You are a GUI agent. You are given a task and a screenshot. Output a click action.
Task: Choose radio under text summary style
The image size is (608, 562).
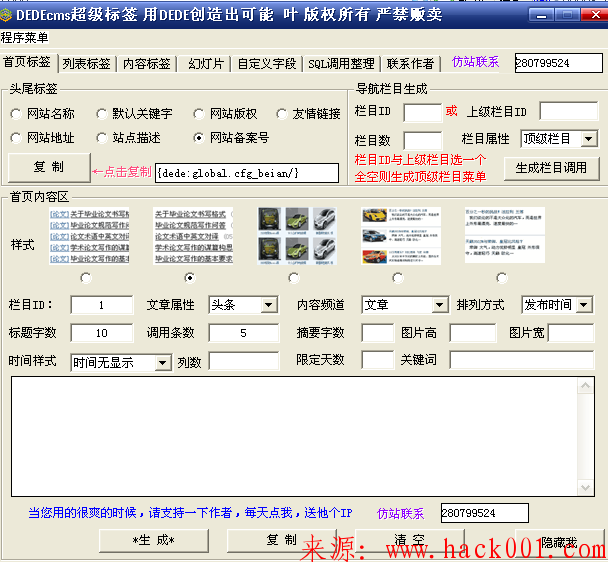[502, 278]
